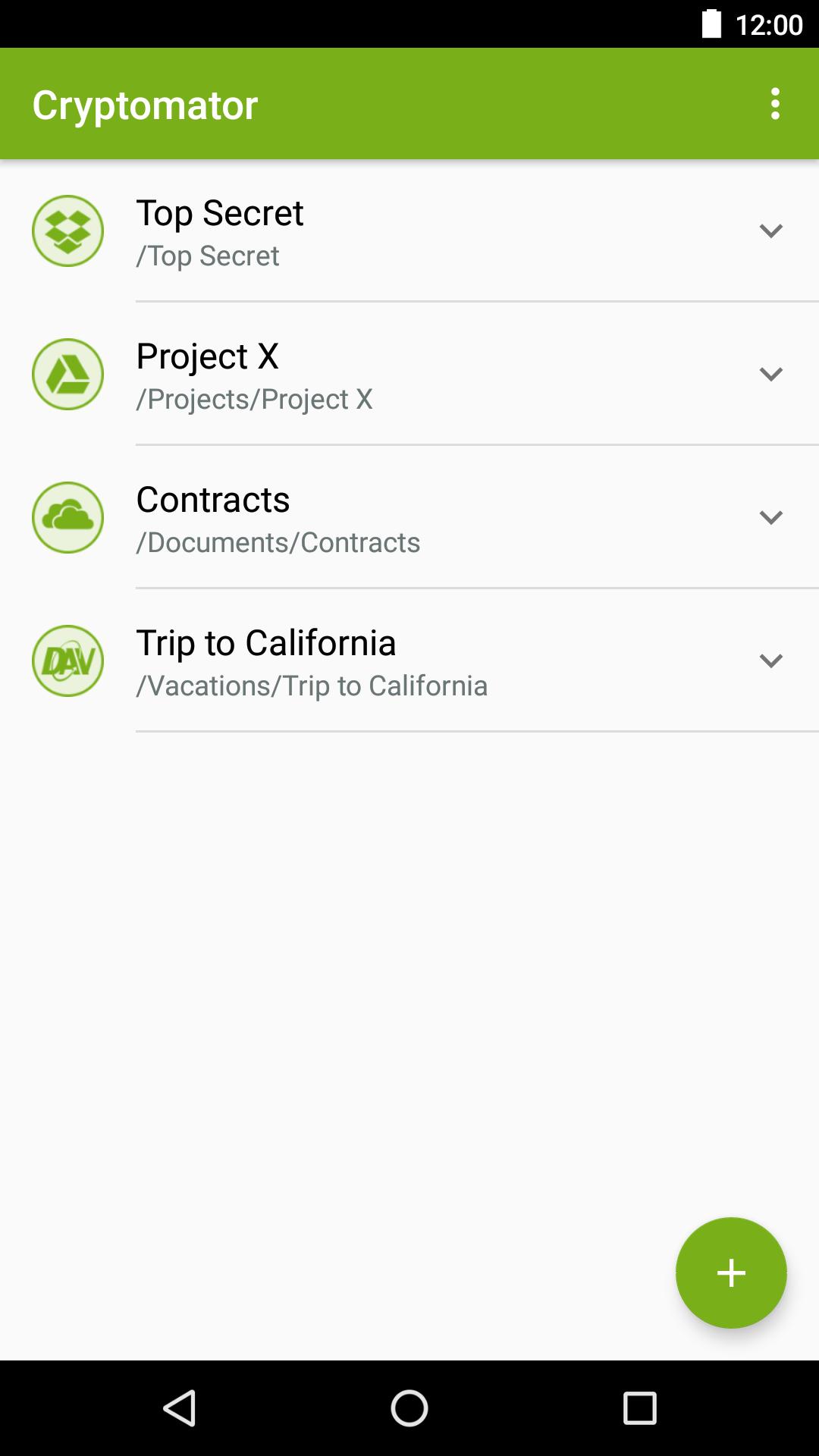The height and width of the screenshot is (1456, 819).
Task: Add a new vault with plus button
Action: tap(731, 1272)
